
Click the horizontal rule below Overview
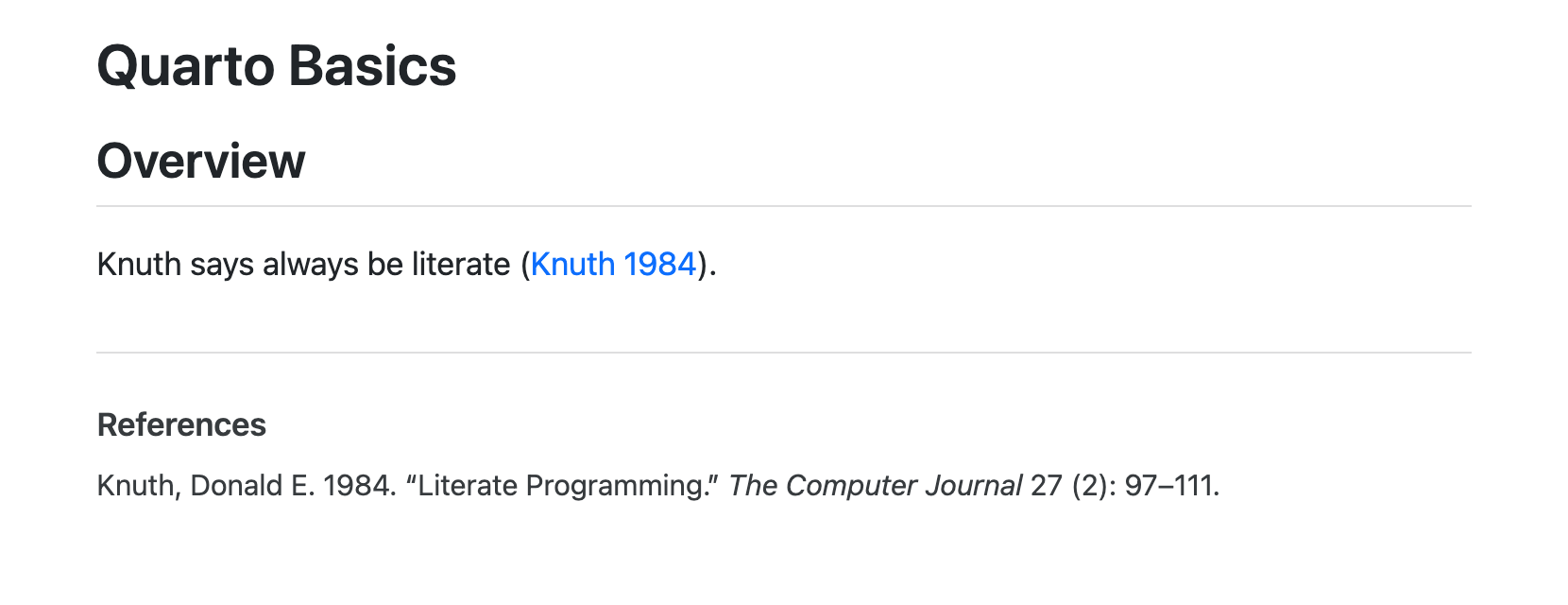pyautogui.click(x=784, y=206)
